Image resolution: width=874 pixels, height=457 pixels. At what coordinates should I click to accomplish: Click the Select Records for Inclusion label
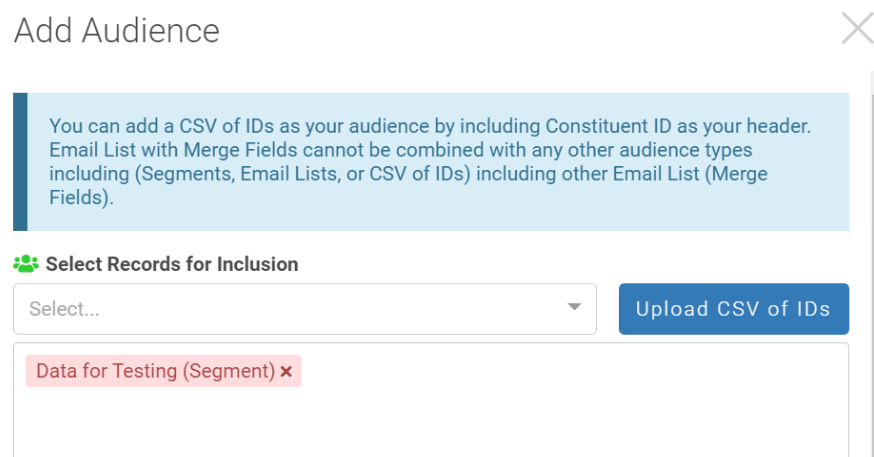tap(172, 265)
